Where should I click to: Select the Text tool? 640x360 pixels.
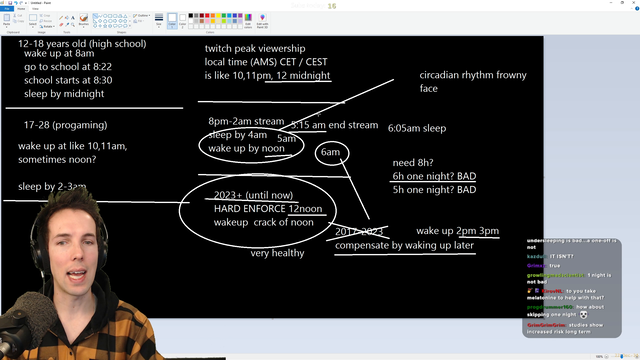point(73,18)
